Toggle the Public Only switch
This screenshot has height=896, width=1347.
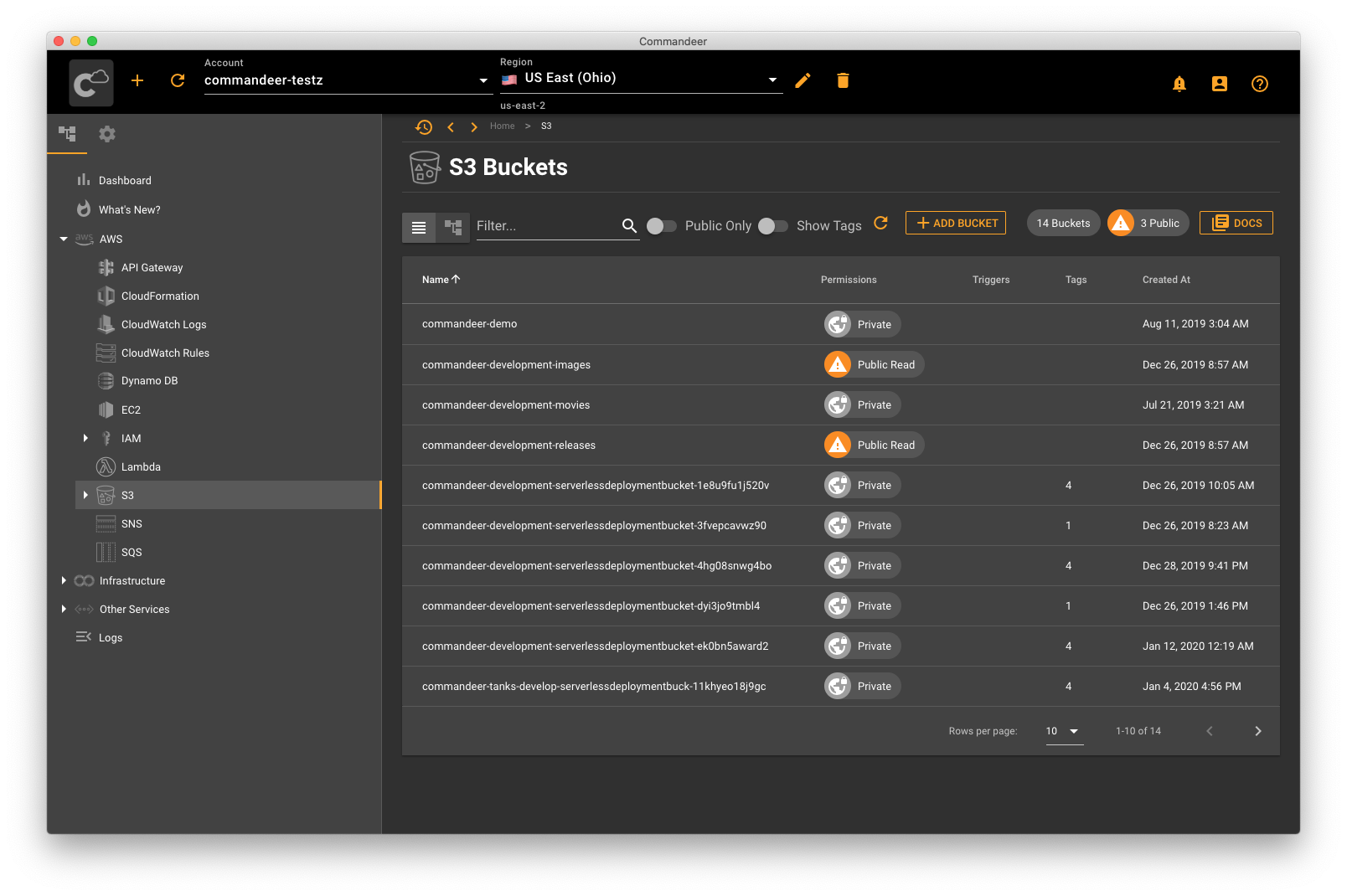tap(662, 226)
